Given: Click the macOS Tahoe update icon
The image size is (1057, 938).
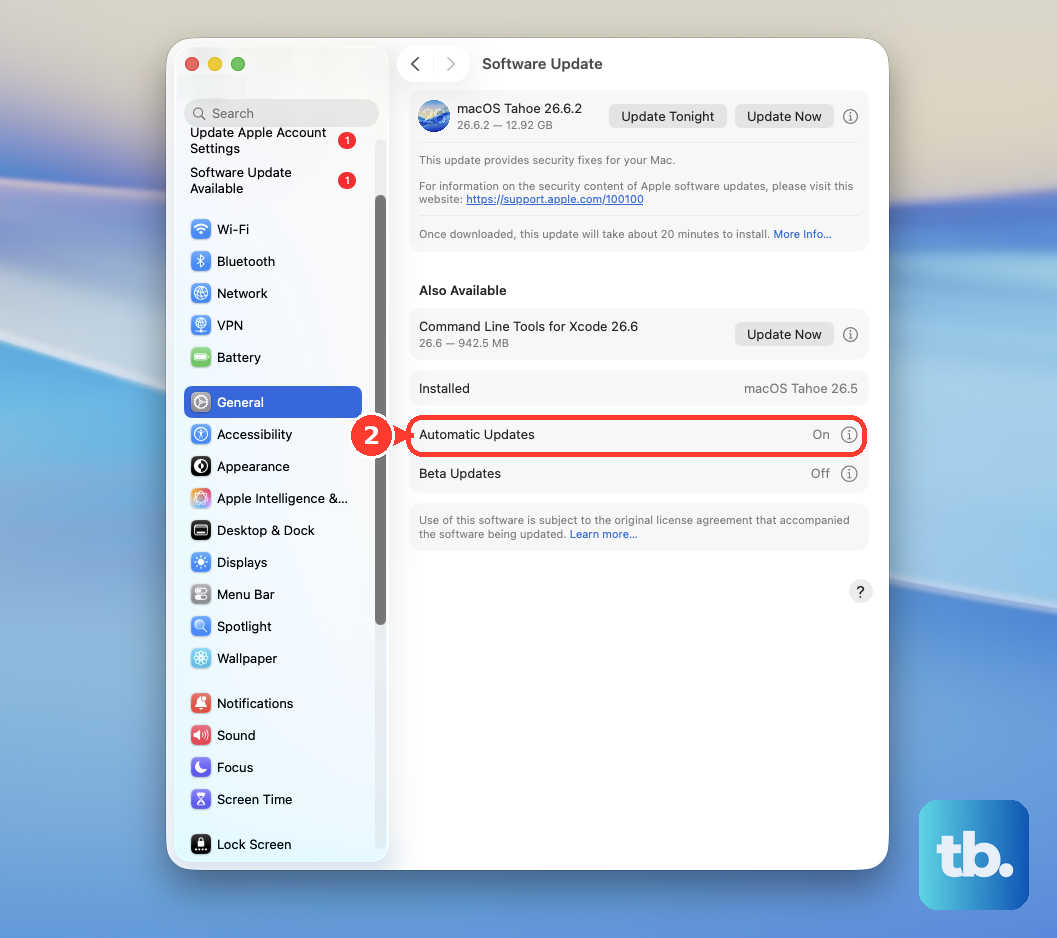Looking at the screenshot, I should (434, 116).
